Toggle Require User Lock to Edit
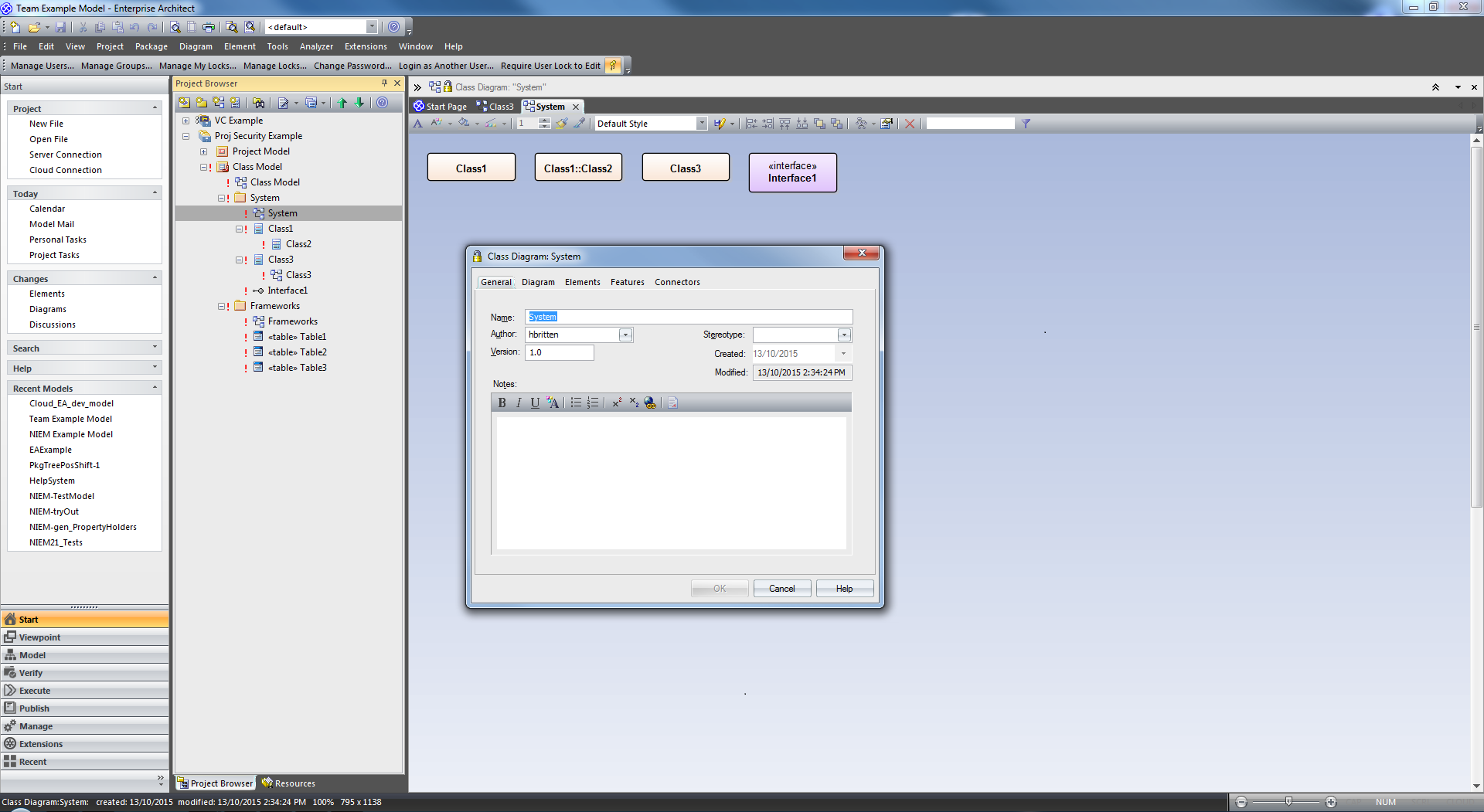1484x812 pixels. (x=550, y=66)
